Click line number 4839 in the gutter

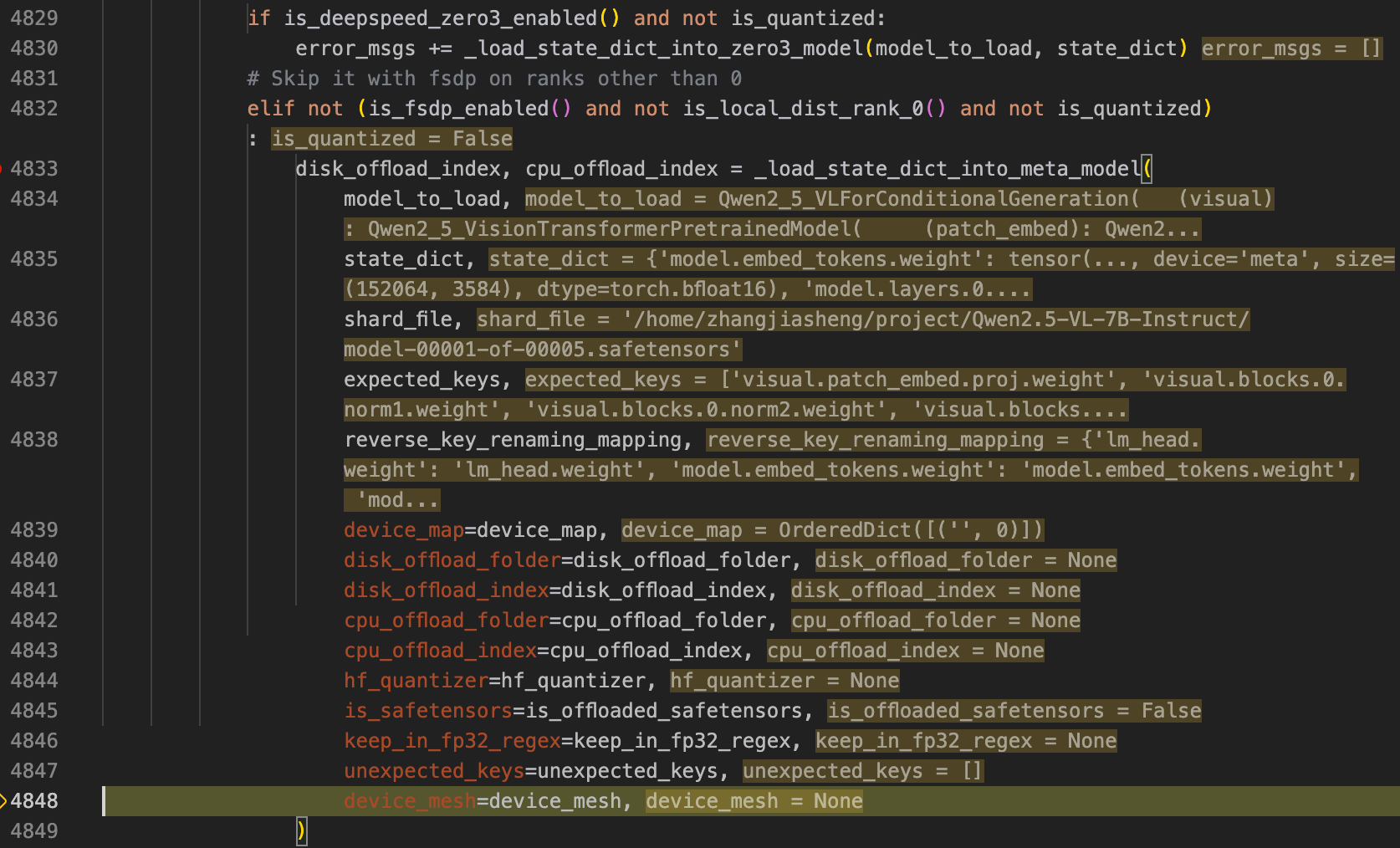[x=34, y=530]
